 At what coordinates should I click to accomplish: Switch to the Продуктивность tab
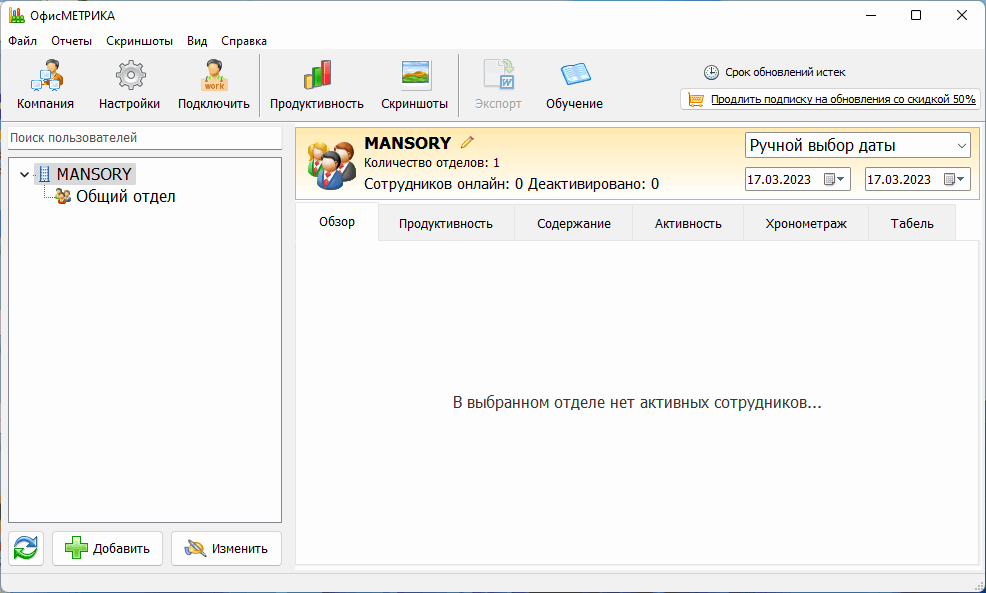coord(446,223)
